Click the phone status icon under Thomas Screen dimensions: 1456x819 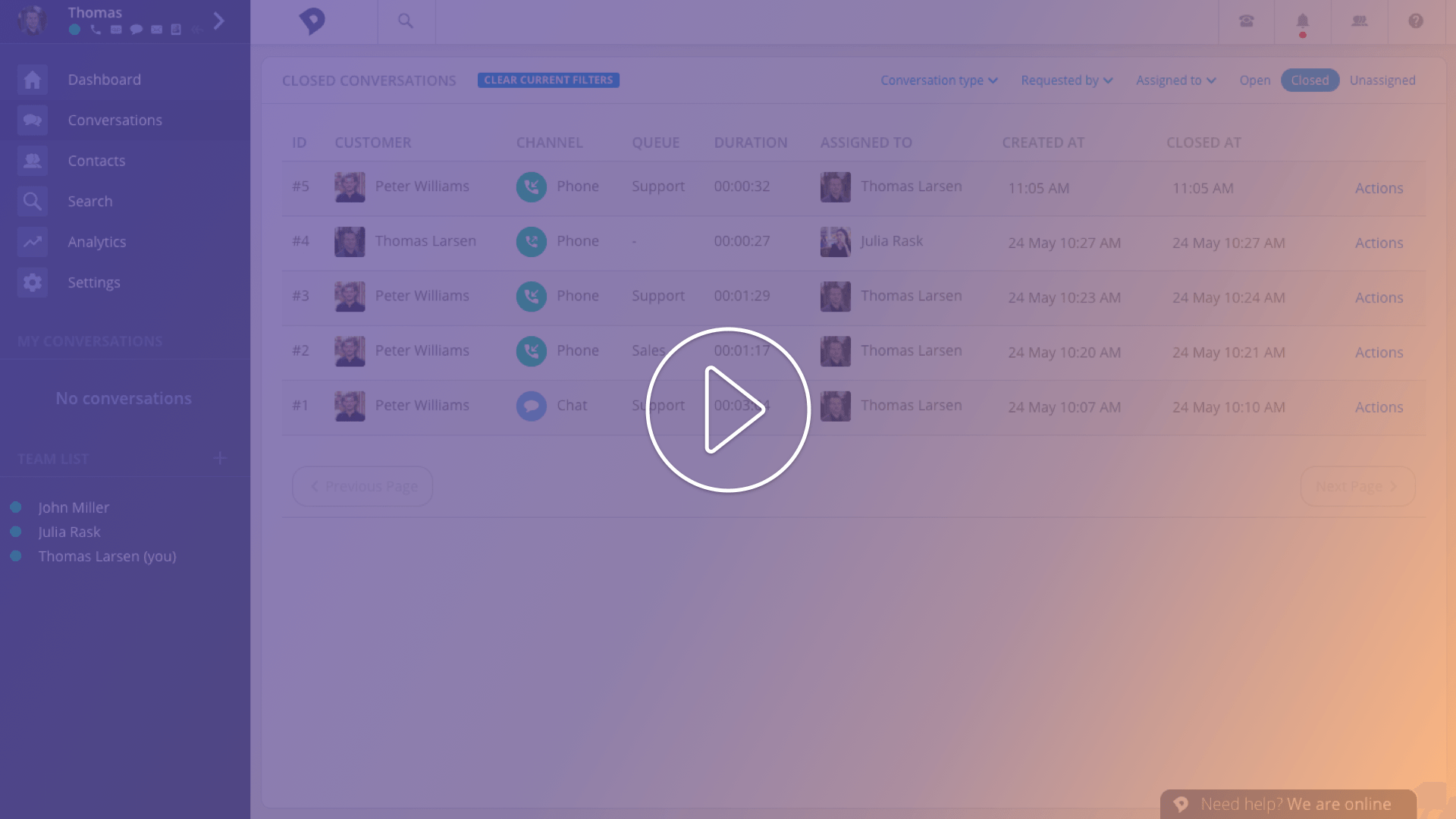pos(96,30)
